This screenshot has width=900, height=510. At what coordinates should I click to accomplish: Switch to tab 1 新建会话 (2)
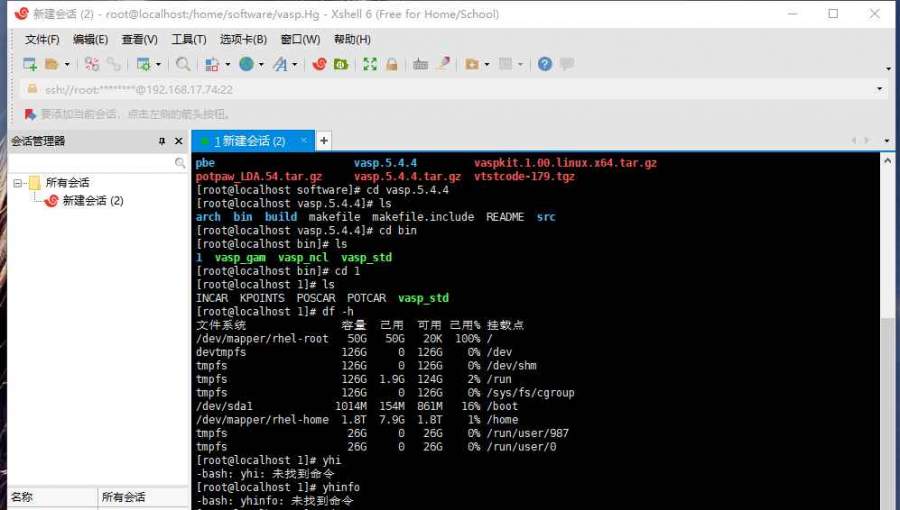[x=250, y=141]
